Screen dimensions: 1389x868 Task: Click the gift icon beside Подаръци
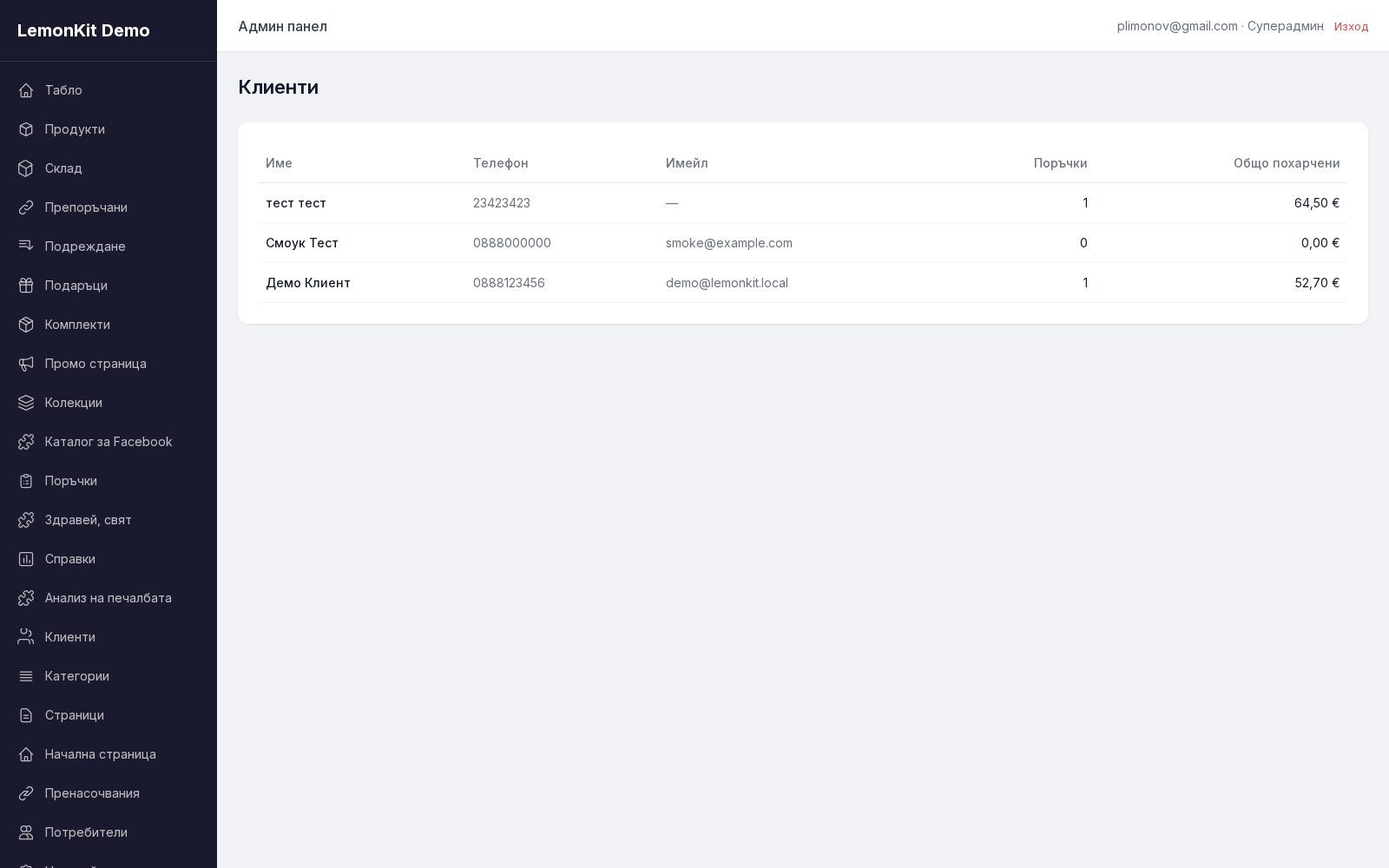pyautogui.click(x=26, y=286)
